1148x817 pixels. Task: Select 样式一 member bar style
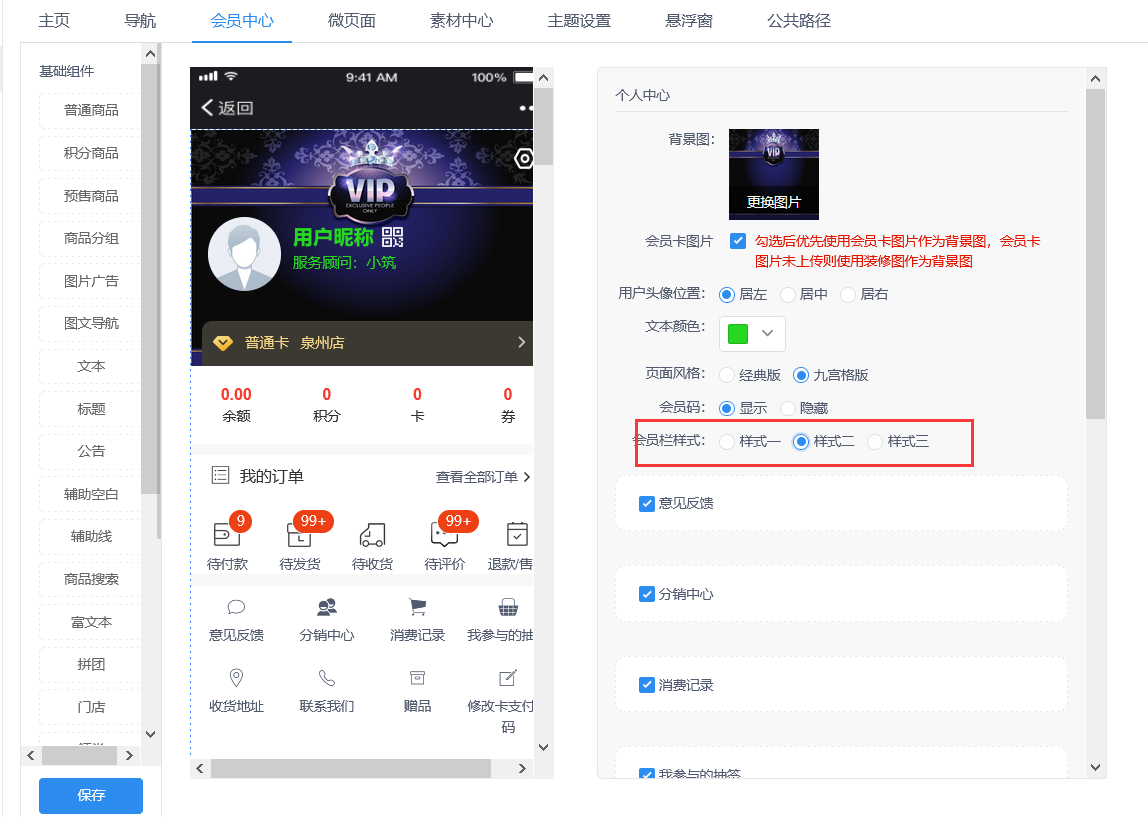(727, 441)
